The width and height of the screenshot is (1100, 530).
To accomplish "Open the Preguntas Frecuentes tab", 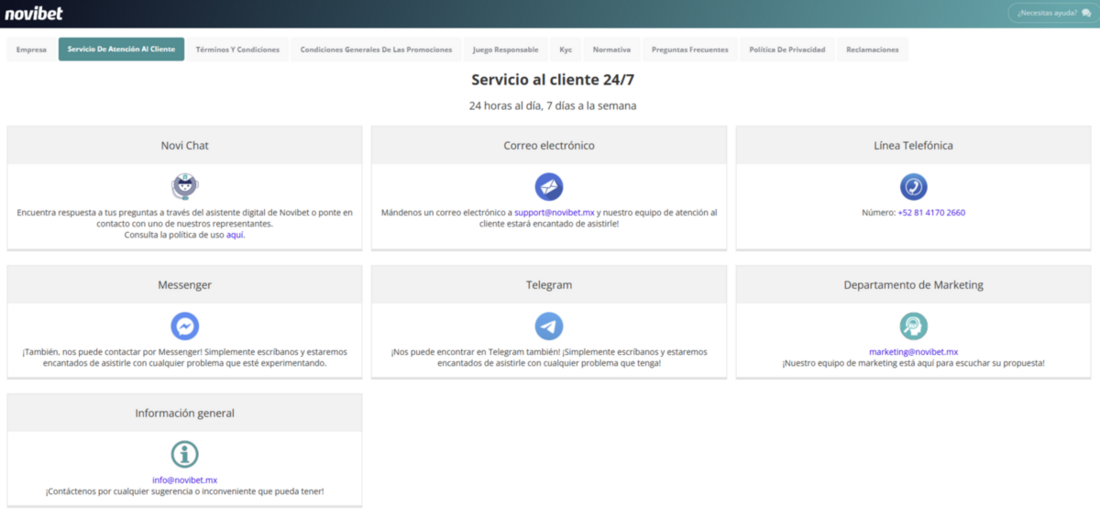I will (x=690, y=50).
